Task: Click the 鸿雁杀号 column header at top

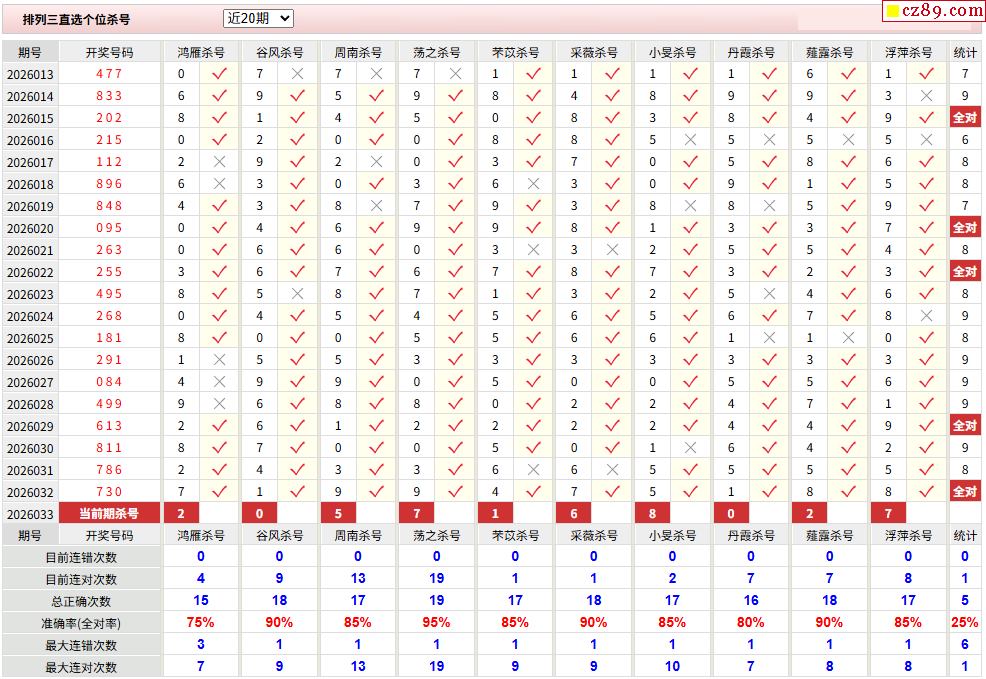Action: (201, 52)
